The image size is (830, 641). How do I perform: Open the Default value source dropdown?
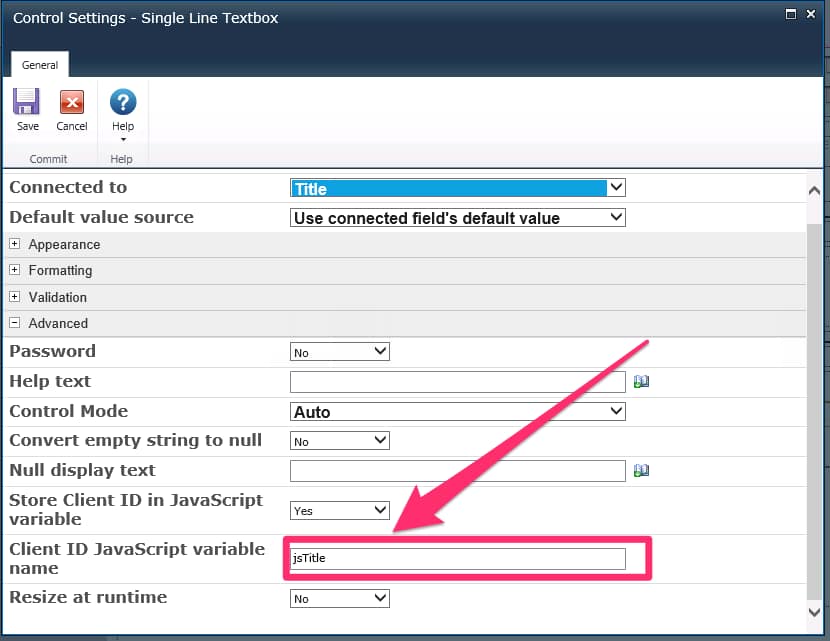click(616, 217)
